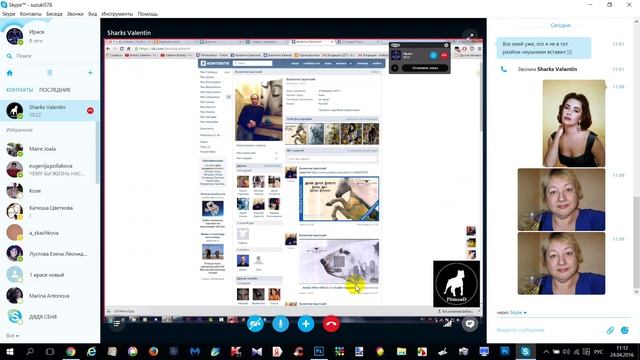
Task: Open File Explorer folder on taskbar
Action: click(x=401, y=351)
